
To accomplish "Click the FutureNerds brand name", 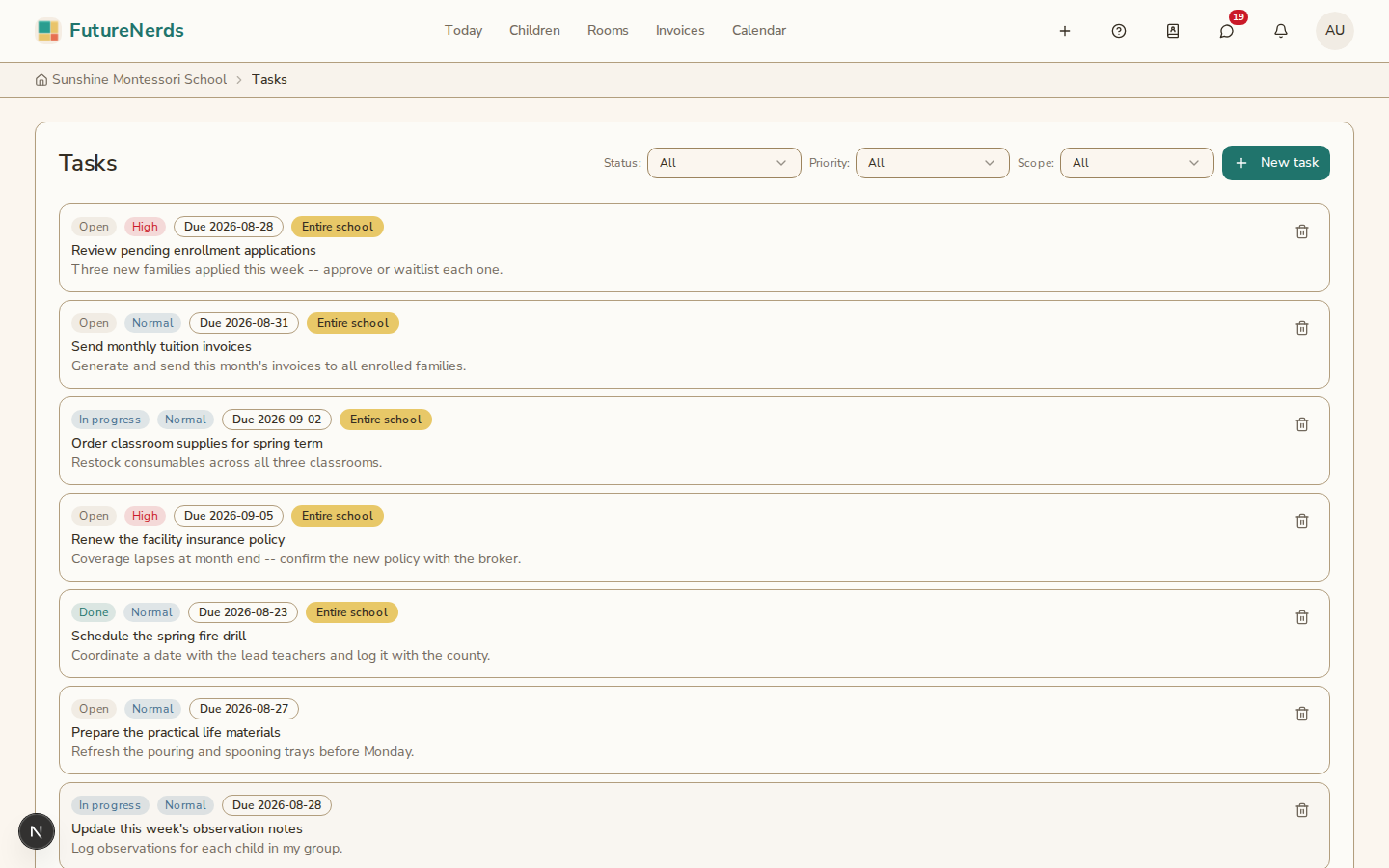I will 126,31.
